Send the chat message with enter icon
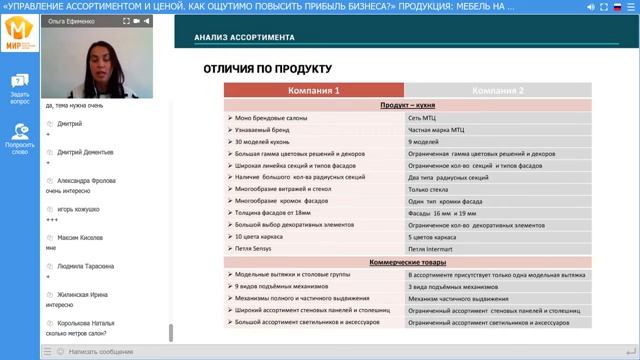 point(631,351)
